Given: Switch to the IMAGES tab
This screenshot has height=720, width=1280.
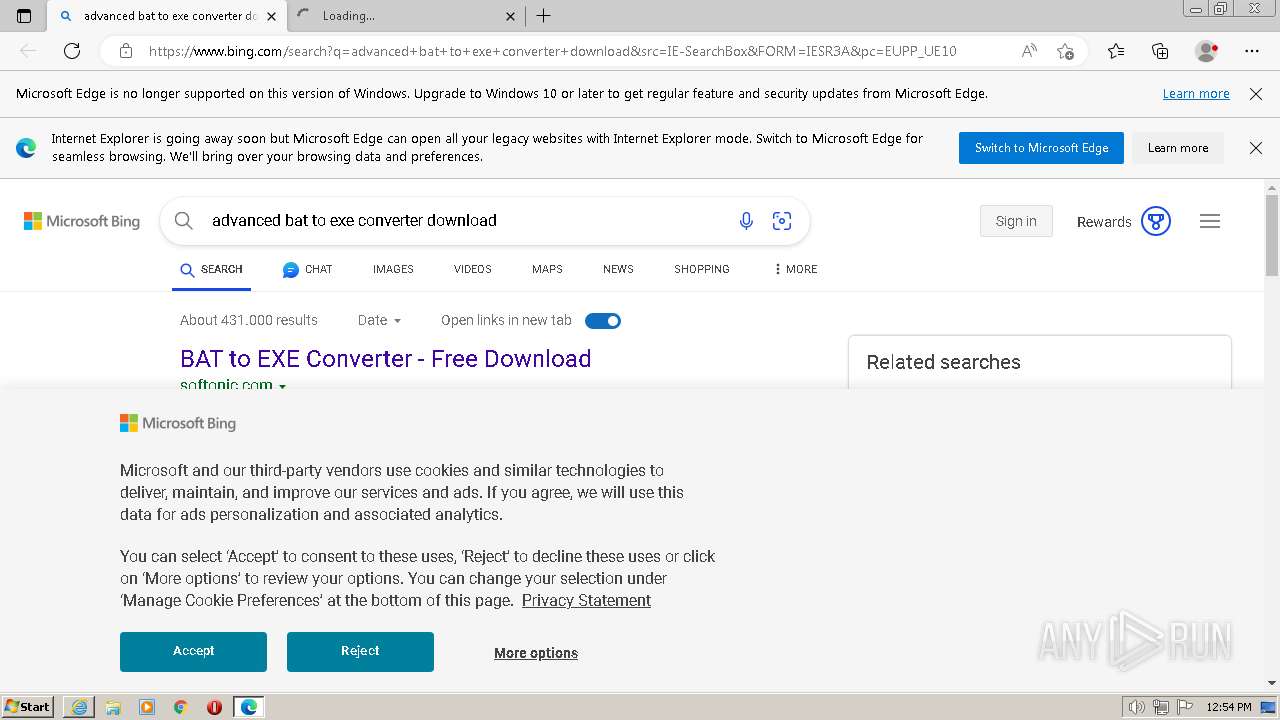Looking at the screenshot, I should pos(393,269).
